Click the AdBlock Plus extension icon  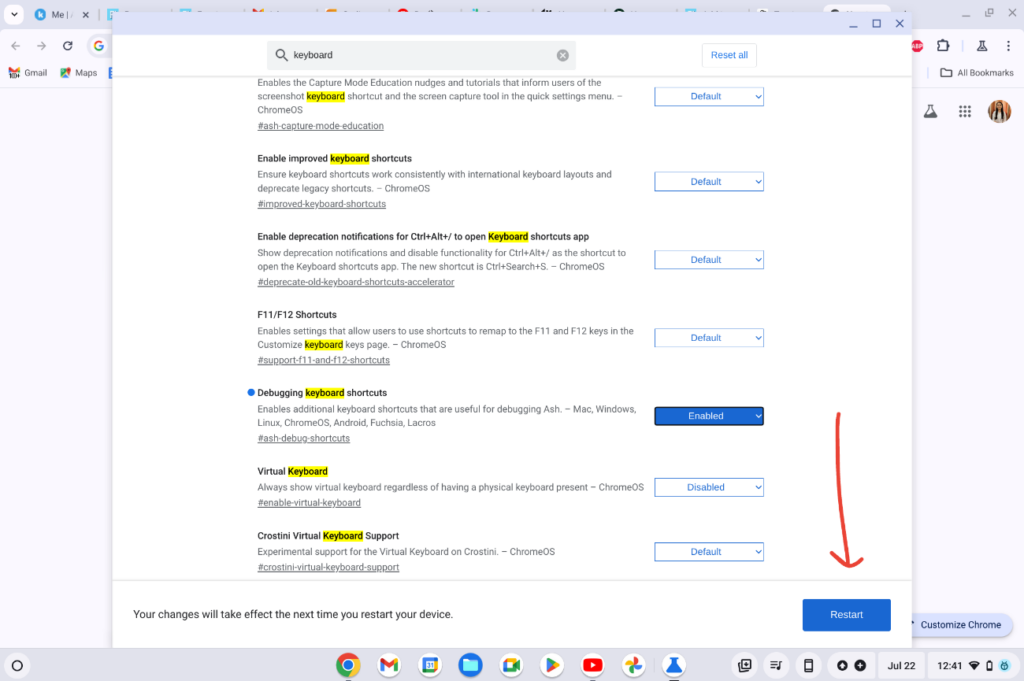(x=916, y=45)
